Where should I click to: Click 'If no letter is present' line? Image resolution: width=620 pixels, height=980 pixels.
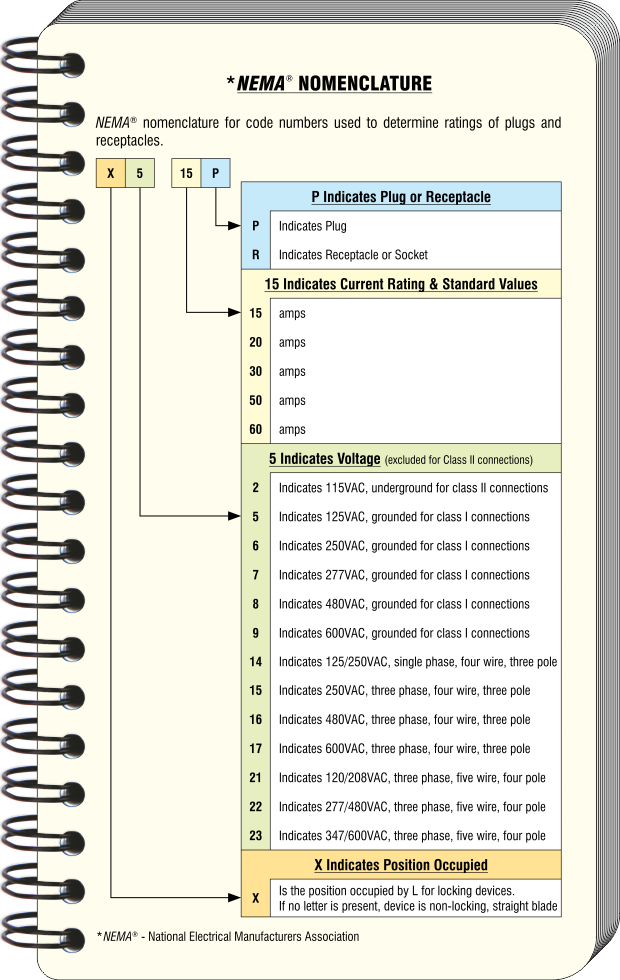coord(418,906)
